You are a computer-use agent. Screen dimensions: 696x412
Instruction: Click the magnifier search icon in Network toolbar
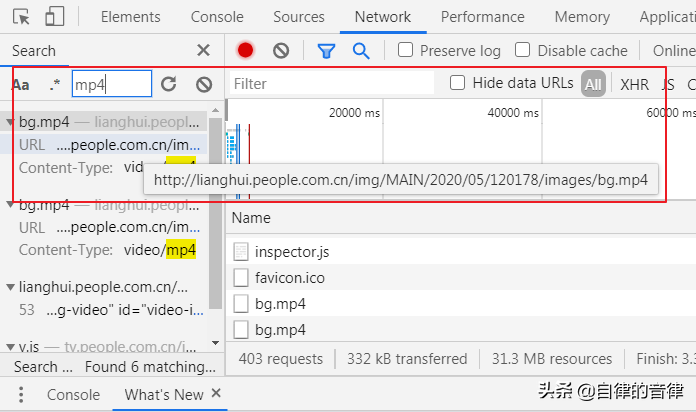click(361, 50)
